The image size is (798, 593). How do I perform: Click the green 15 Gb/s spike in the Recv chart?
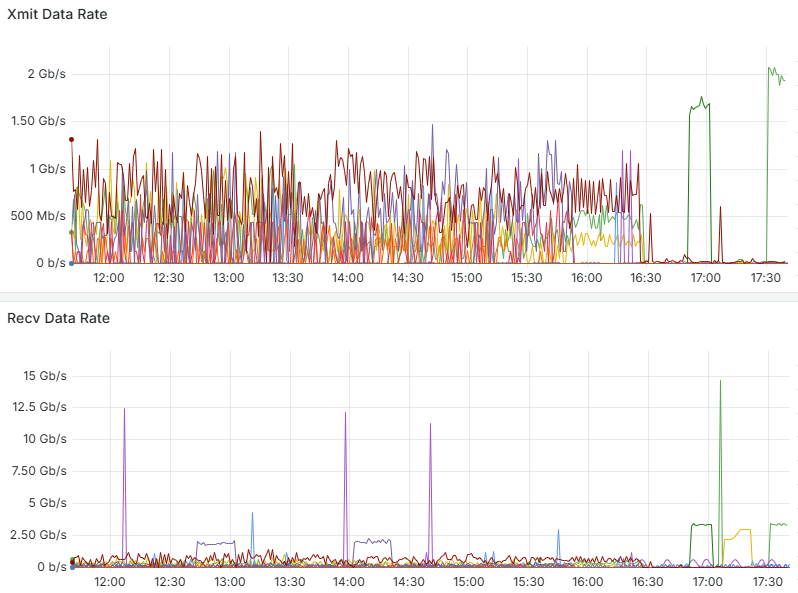coord(720,383)
